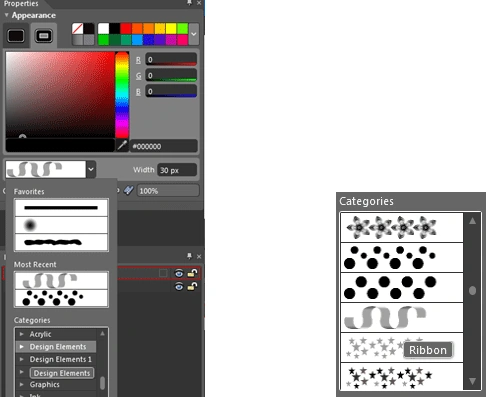Choose the ribbon brush in Most Recent
Screen dimensions: 486x397
tap(61, 281)
